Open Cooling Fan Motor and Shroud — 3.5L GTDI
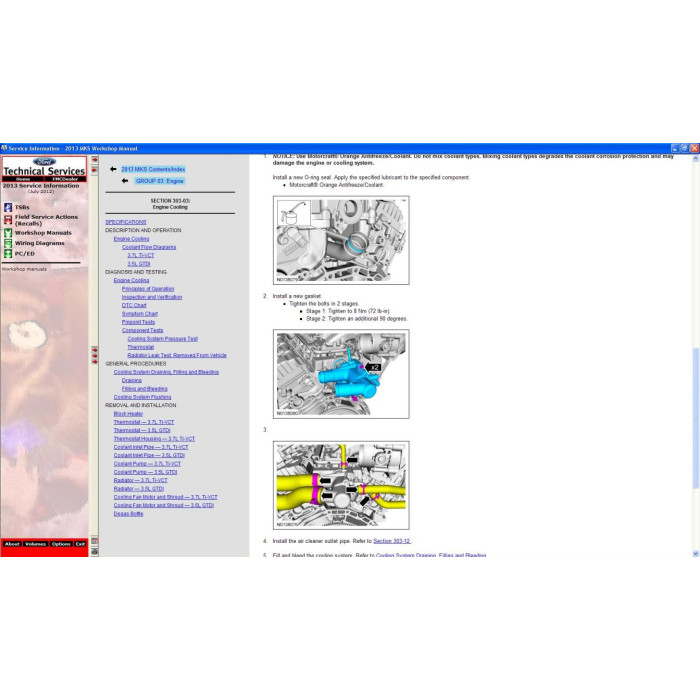This screenshot has height=700, width=700. click(164, 505)
